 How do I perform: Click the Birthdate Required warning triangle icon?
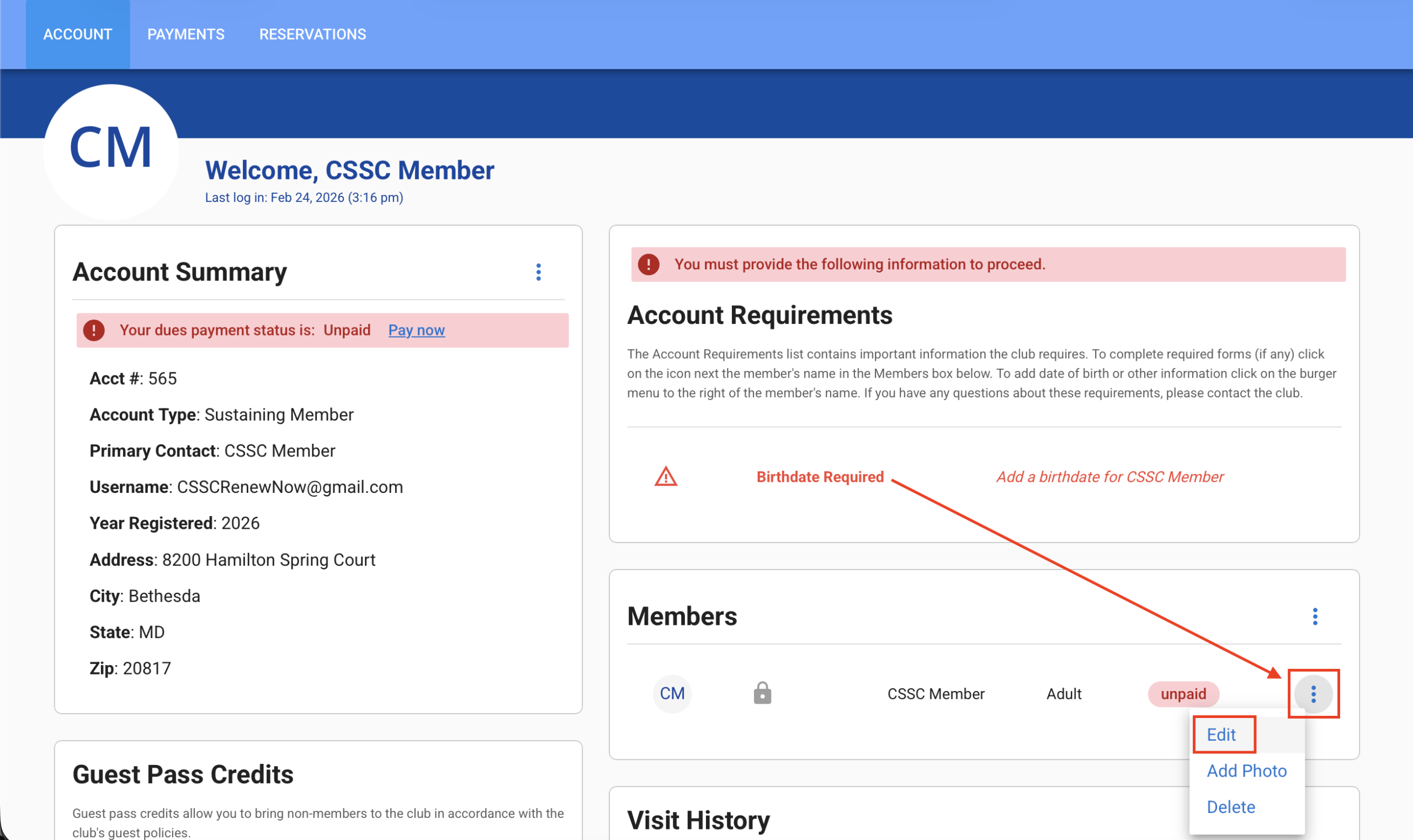pyautogui.click(x=666, y=477)
